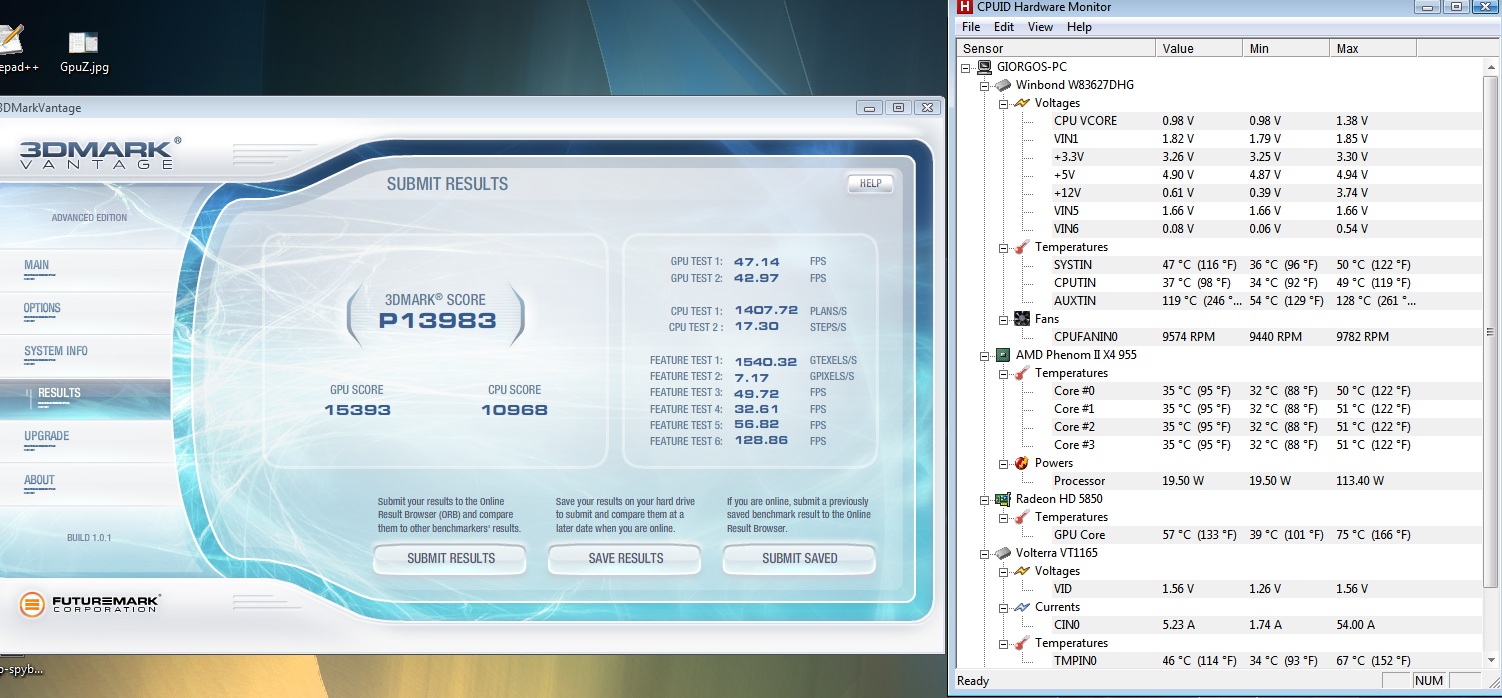Screen dimensions: 1502x698
Task: Click the Winbond W83627DHG chip icon
Action: (1003, 85)
